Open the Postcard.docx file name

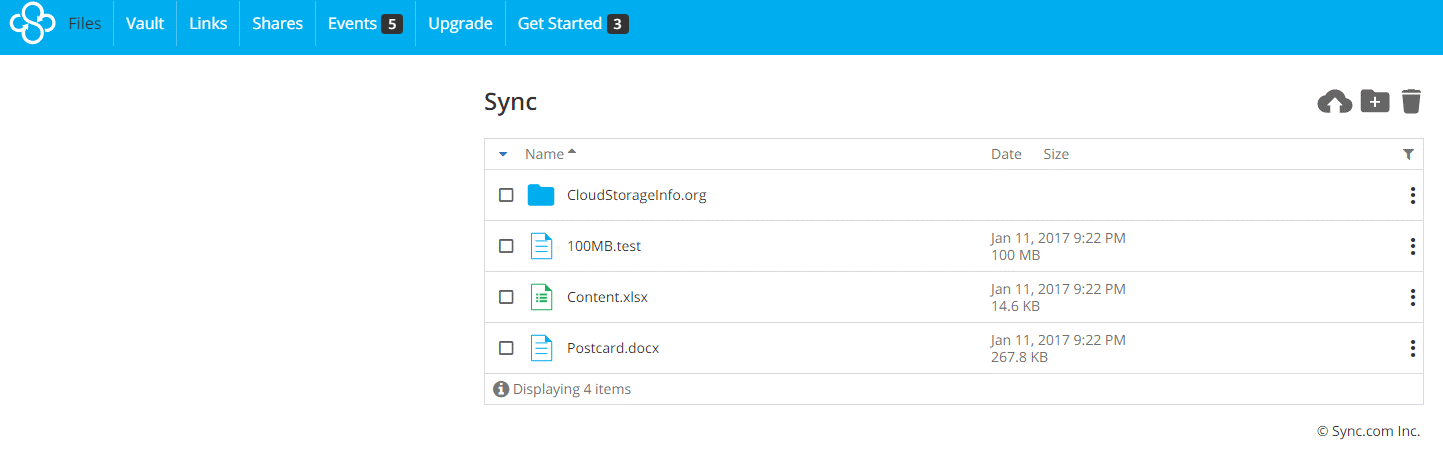[613, 348]
